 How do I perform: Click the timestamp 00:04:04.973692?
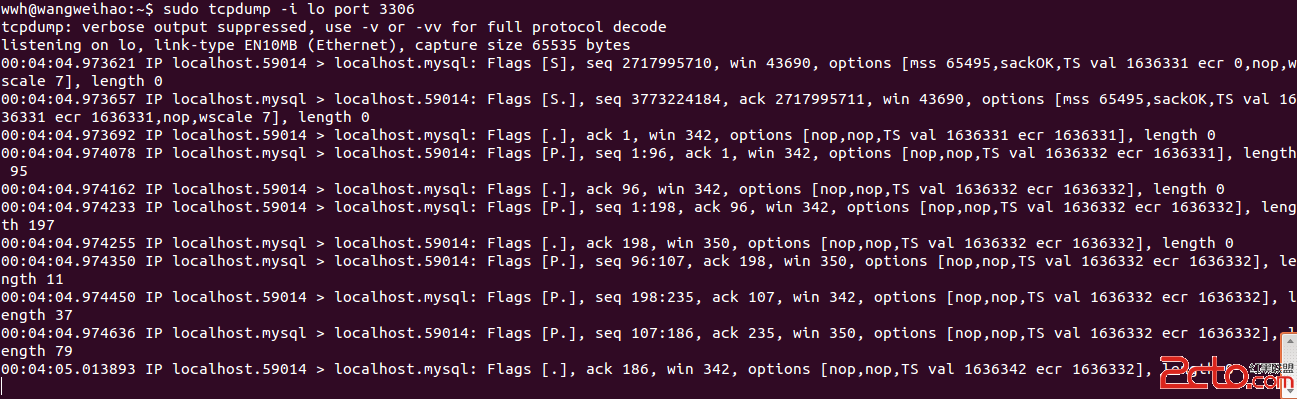click(67, 135)
